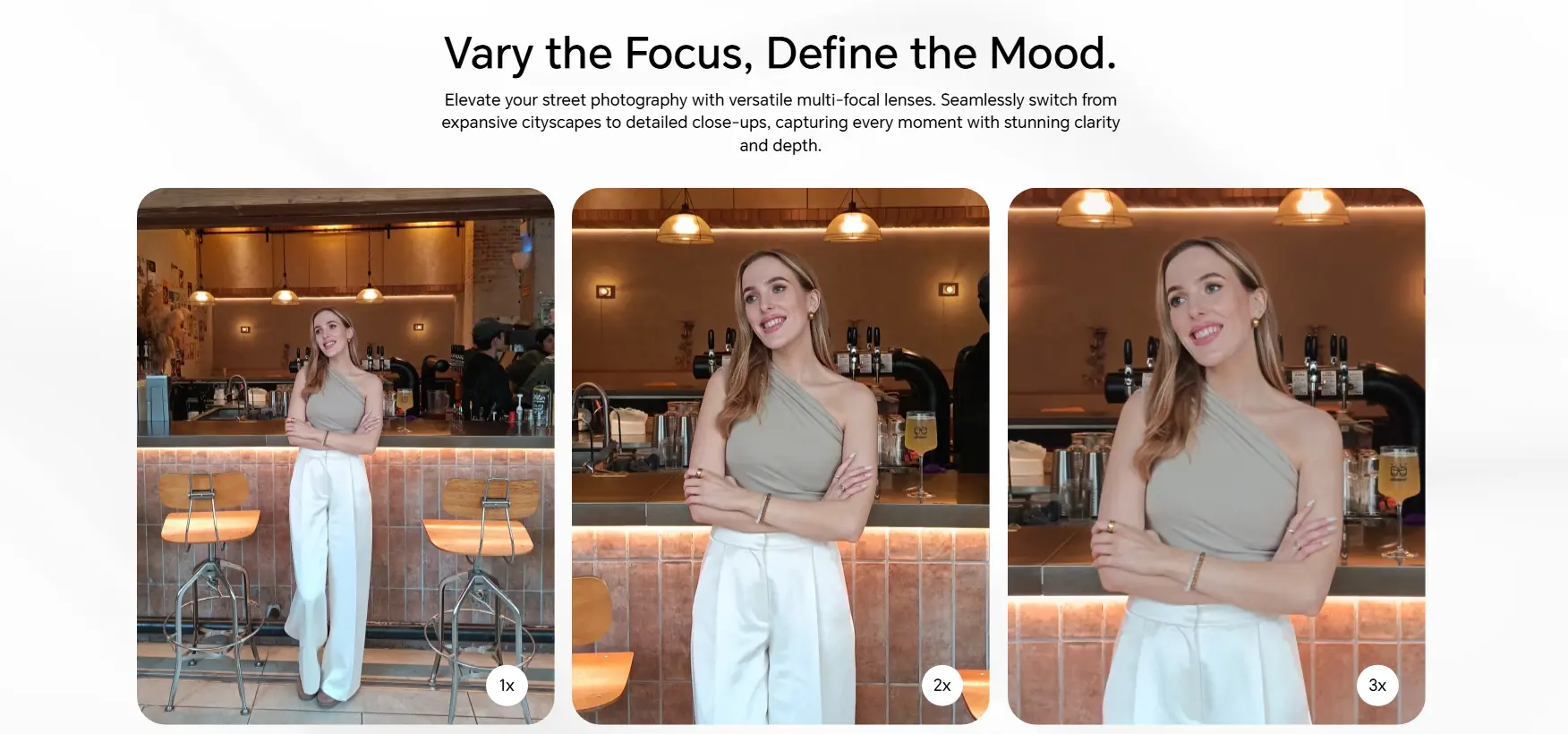
Task: Click the left pendant lamp in 2x photo
Action: [x=686, y=225]
